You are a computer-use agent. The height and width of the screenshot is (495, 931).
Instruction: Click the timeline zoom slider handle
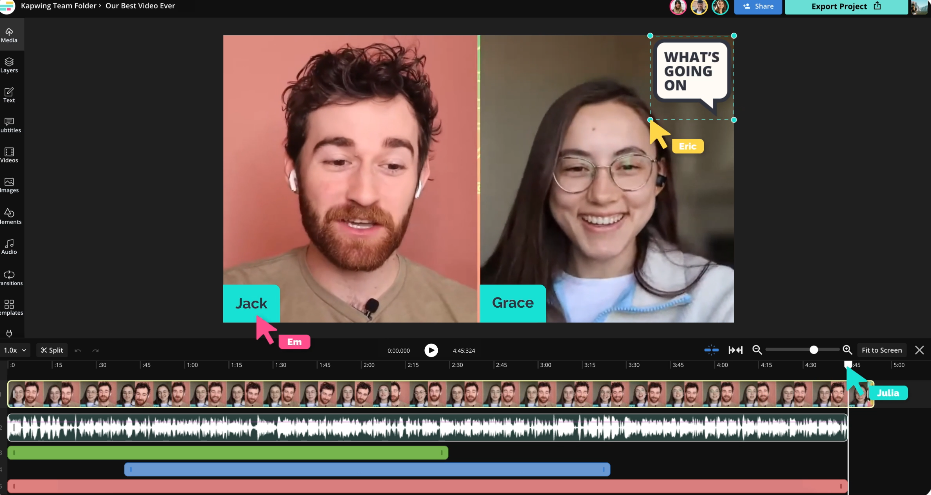point(814,350)
